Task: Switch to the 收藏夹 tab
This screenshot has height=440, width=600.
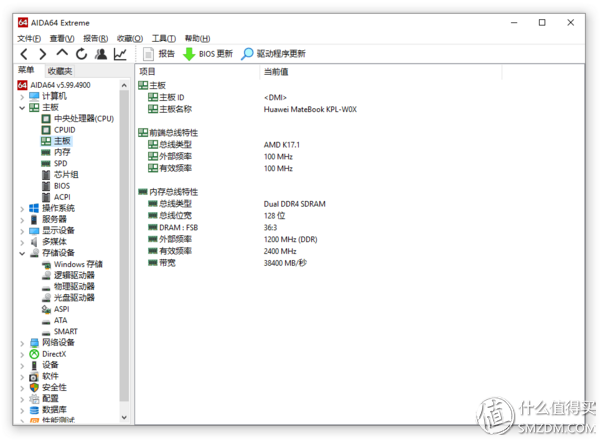Action: (x=60, y=71)
